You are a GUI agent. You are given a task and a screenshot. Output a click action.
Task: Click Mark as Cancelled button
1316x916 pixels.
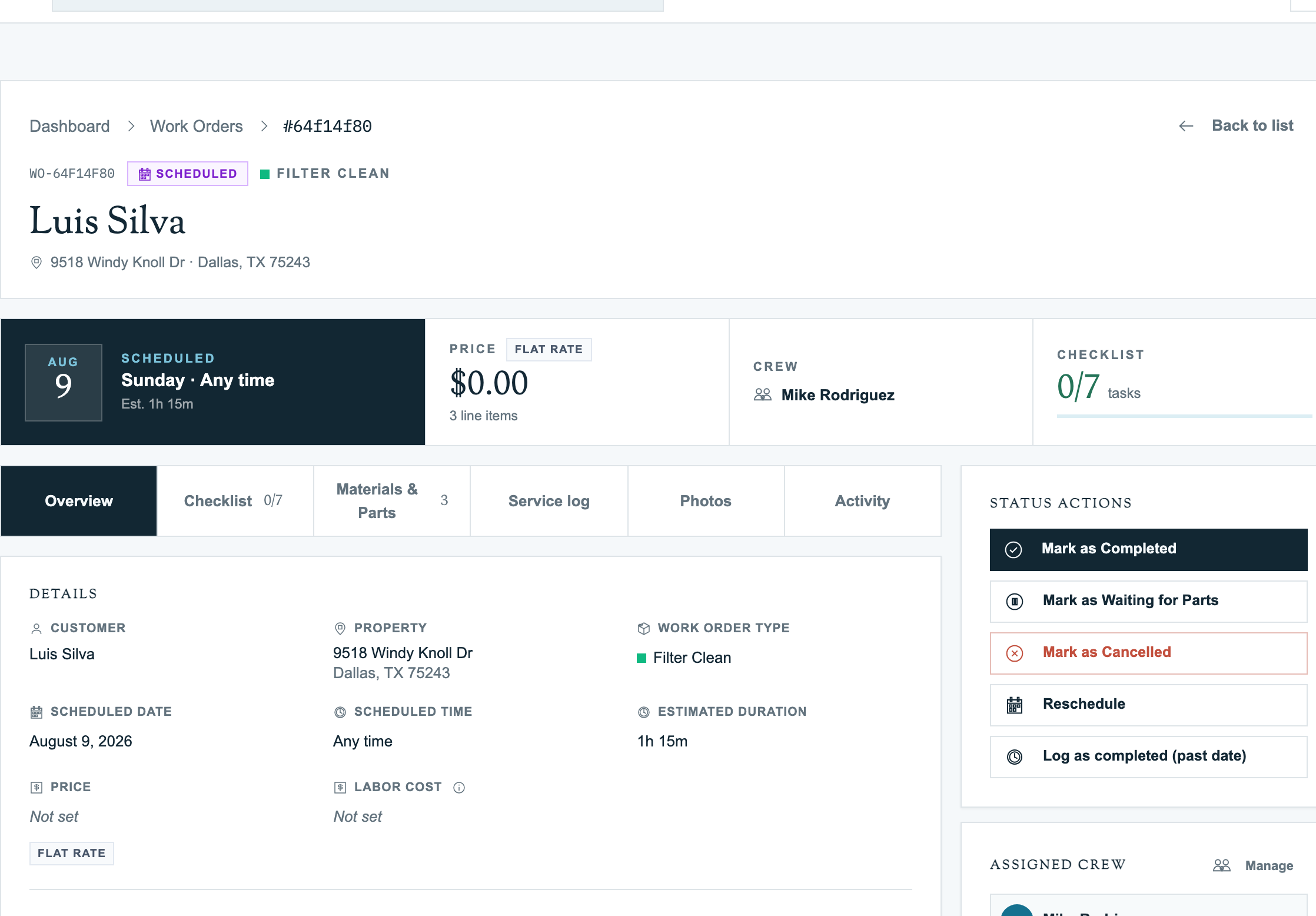[x=1148, y=653]
